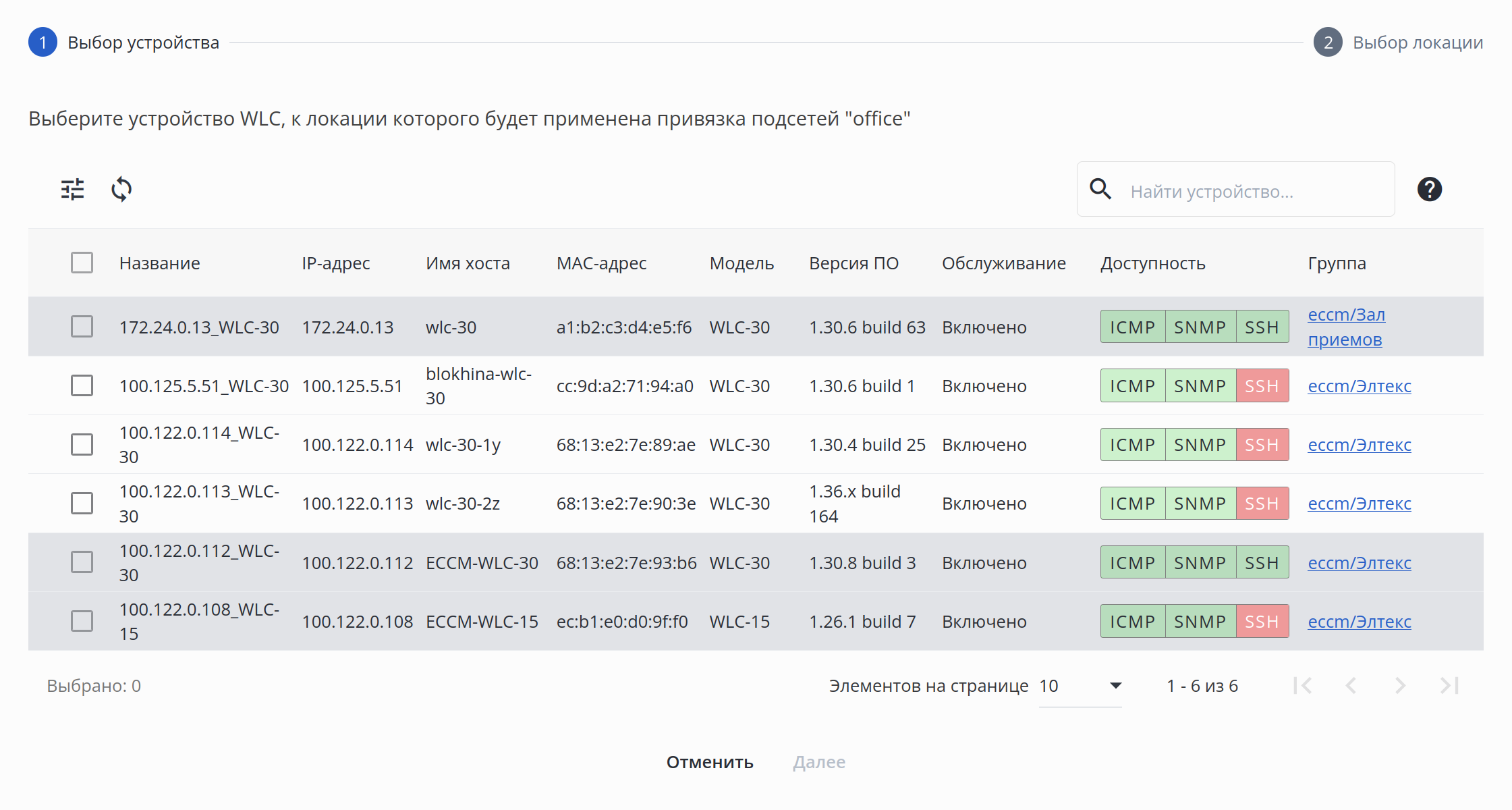
Task: Toggle the select-all header checkbox
Action: 82,263
